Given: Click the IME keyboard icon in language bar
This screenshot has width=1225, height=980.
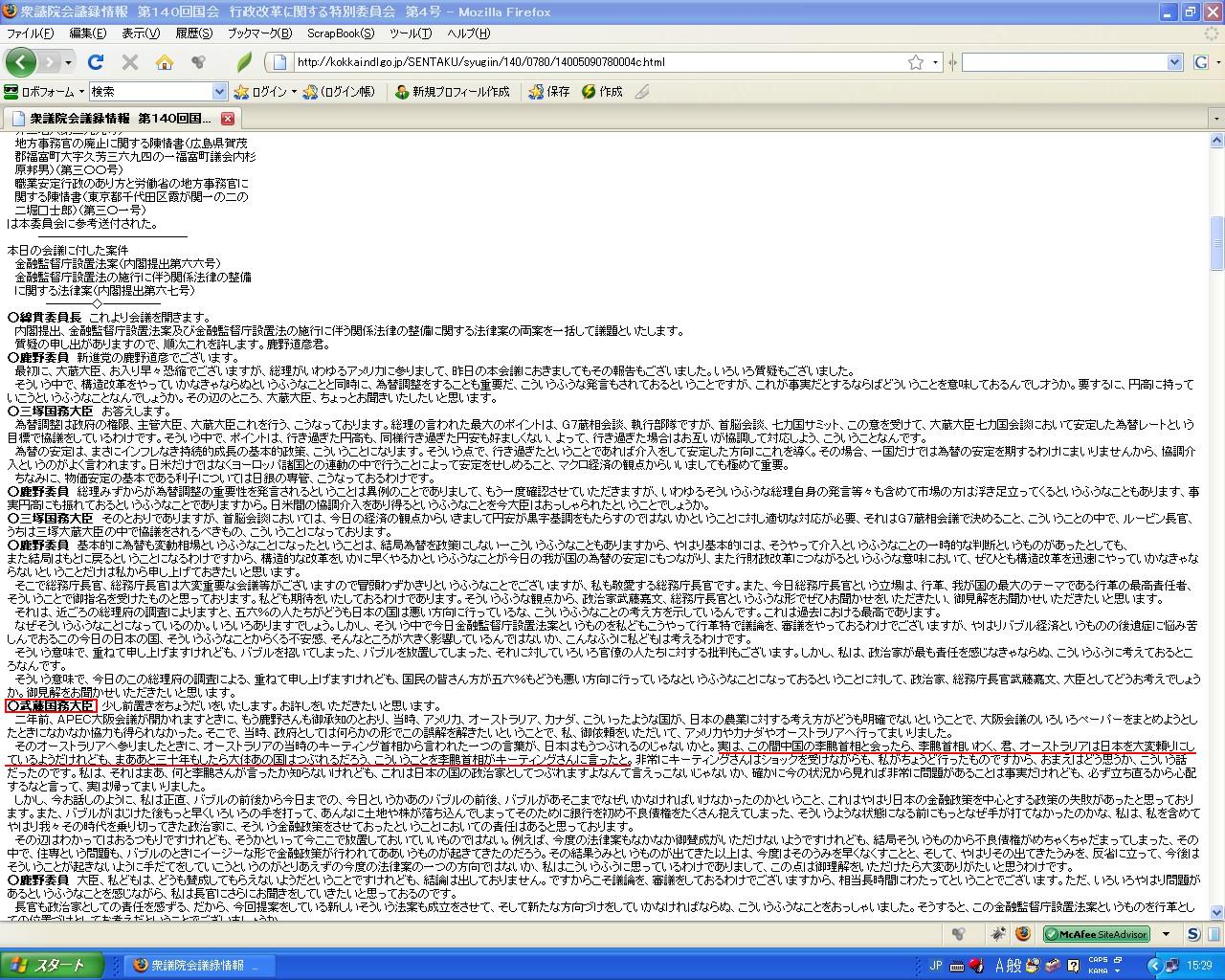Looking at the screenshot, I should click(x=959, y=966).
